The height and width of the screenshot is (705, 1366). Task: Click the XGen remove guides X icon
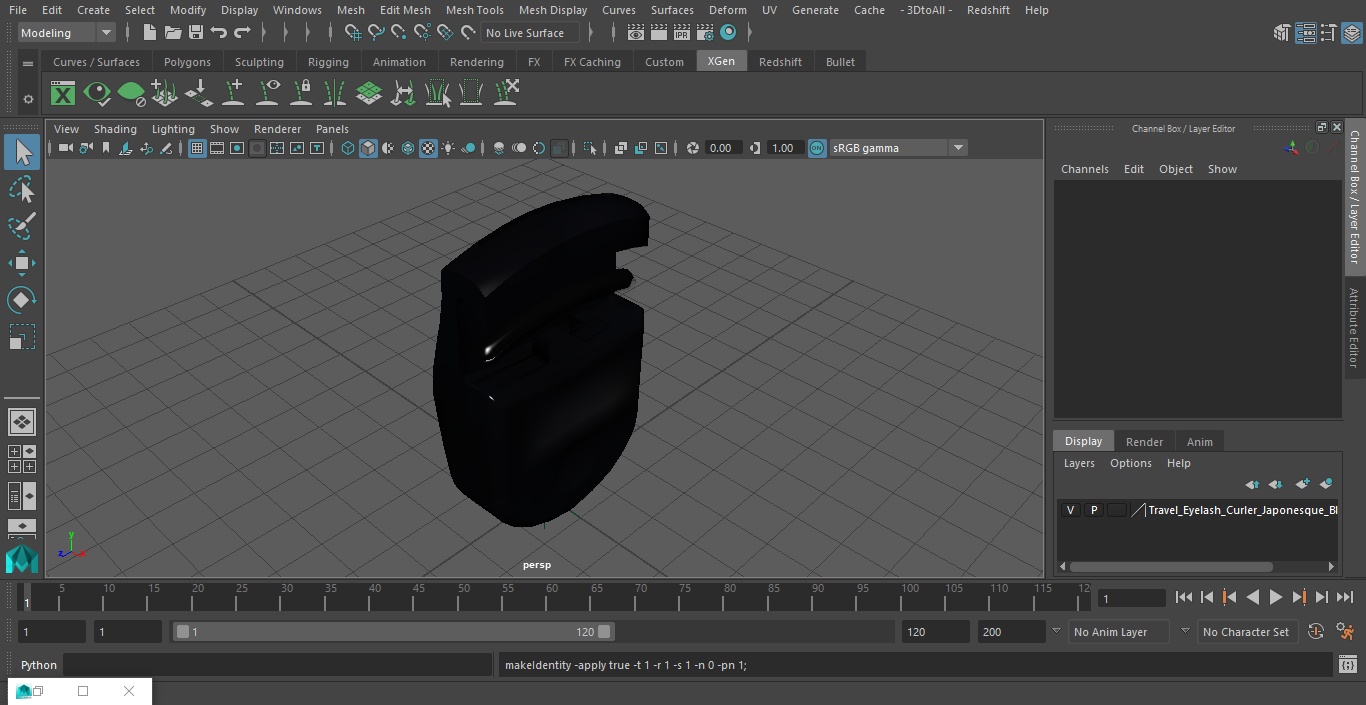click(506, 94)
